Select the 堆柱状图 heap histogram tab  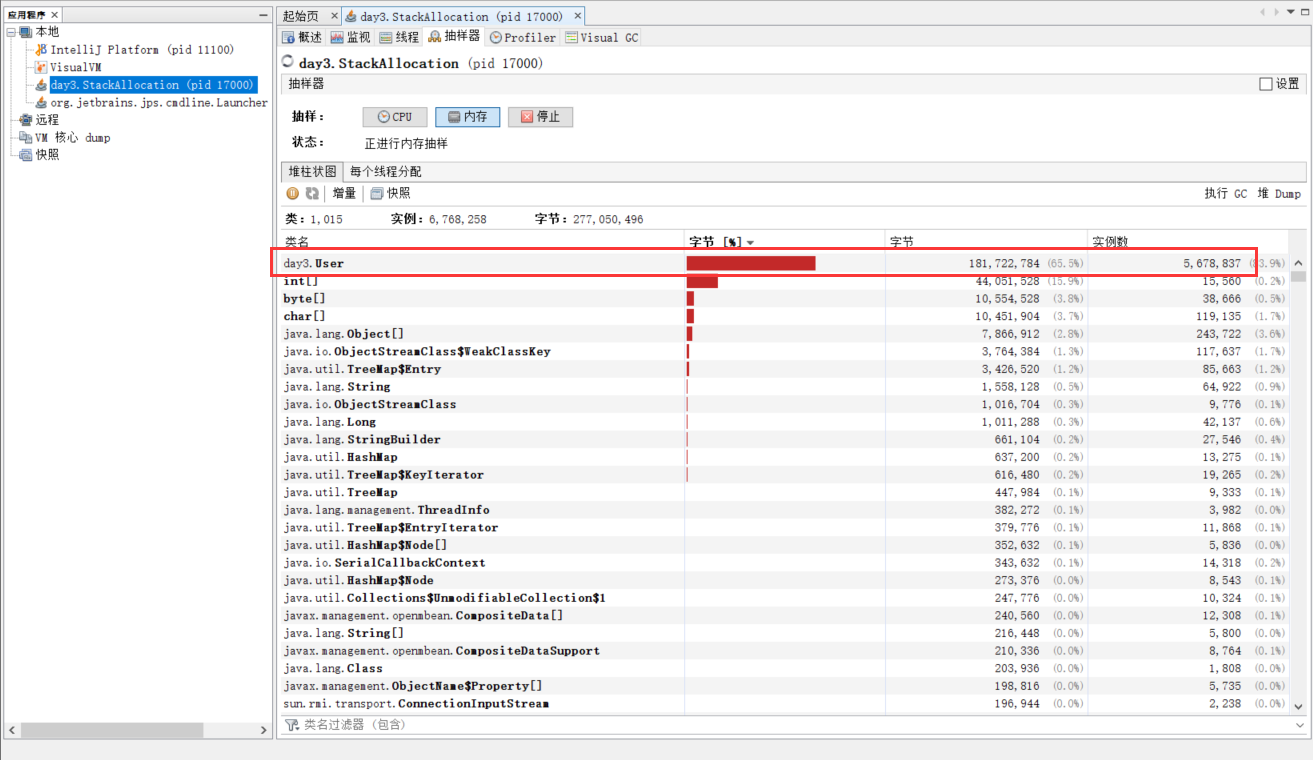tap(313, 171)
